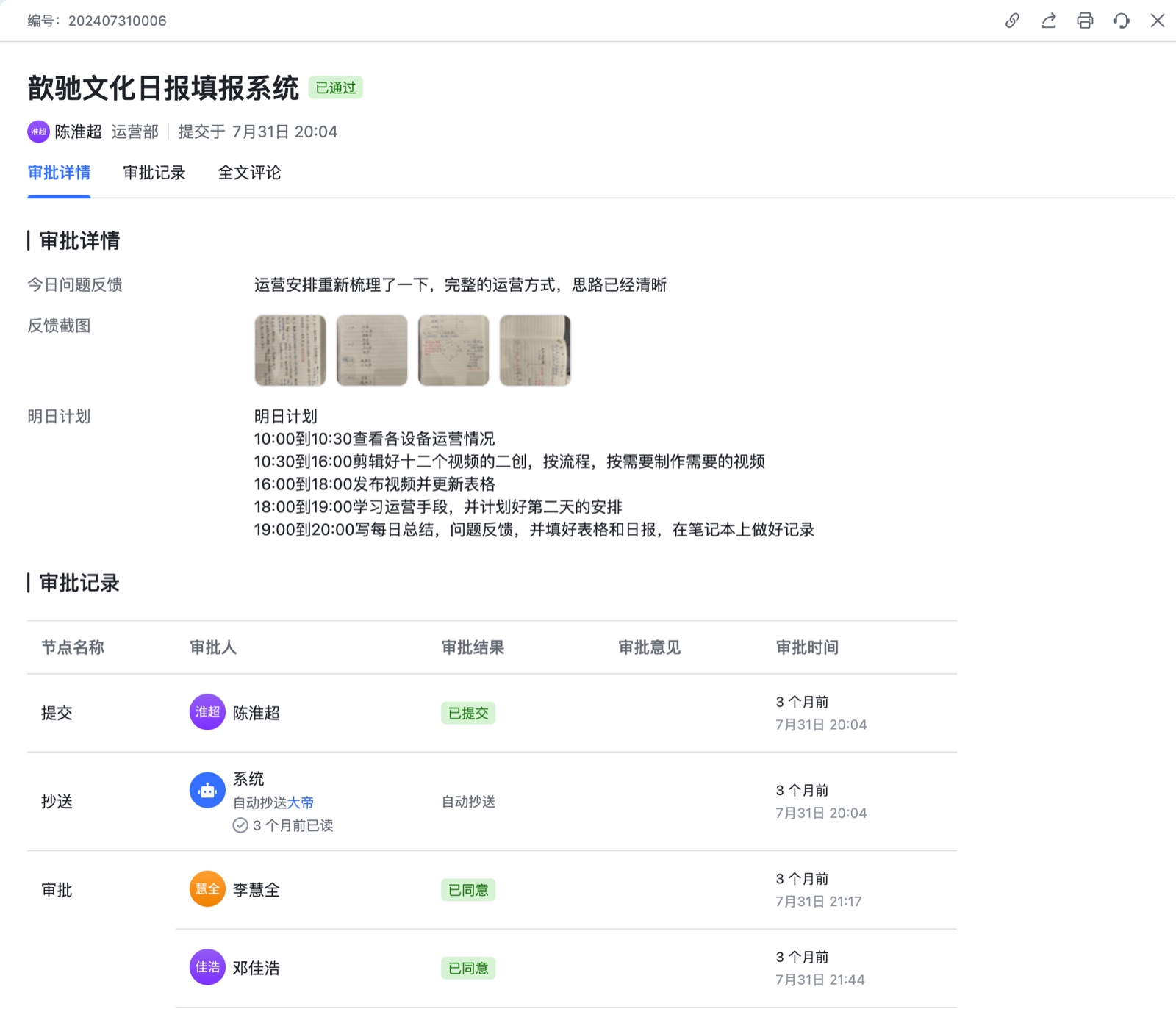Click the 审批时间 column header
The height and width of the screenshot is (1009, 1176).
tap(807, 647)
